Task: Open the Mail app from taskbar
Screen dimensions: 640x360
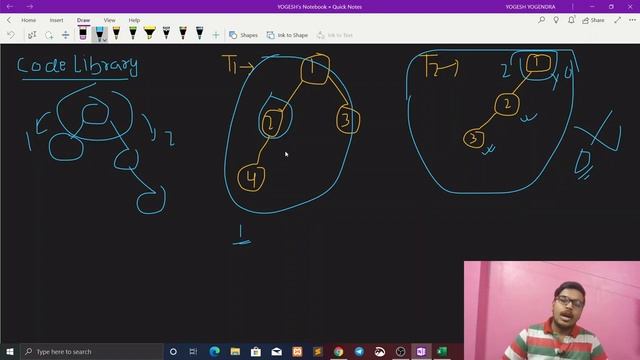Action: pos(277,351)
